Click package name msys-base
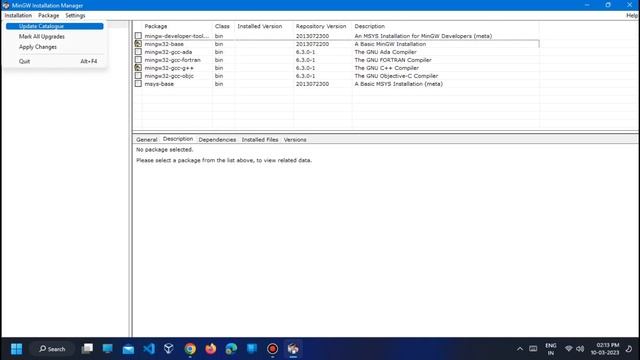This screenshot has height=360, width=640. pyautogui.click(x=159, y=84)
